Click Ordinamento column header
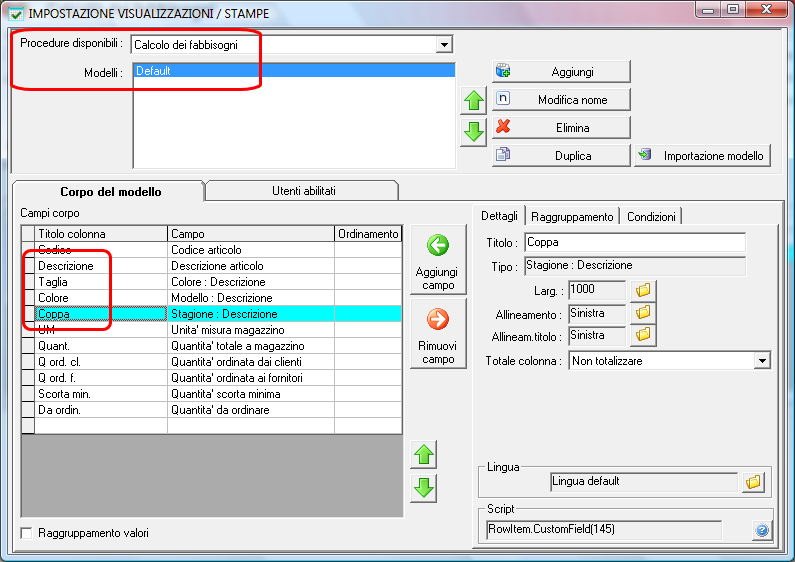Screen dimensions: 795x562 pyautogui.click(x=368, y=234)
